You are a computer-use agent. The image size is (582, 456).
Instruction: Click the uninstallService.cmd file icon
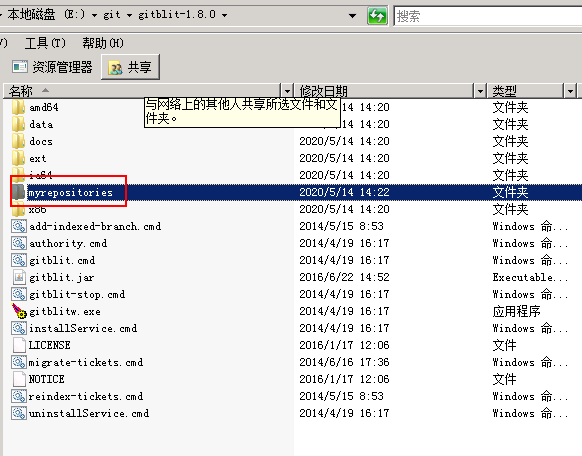[x=19, y=413]
